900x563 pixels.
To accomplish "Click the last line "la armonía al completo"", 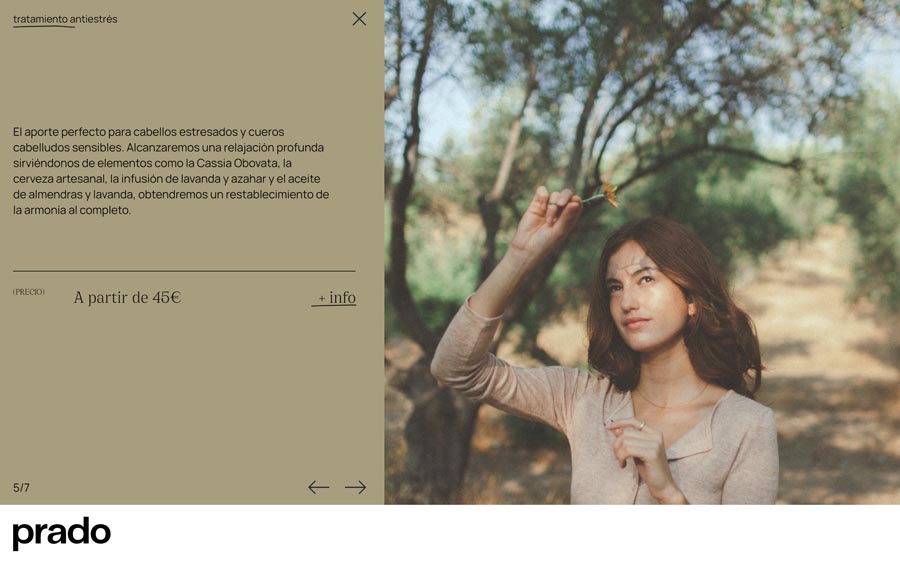I will 72,210.
